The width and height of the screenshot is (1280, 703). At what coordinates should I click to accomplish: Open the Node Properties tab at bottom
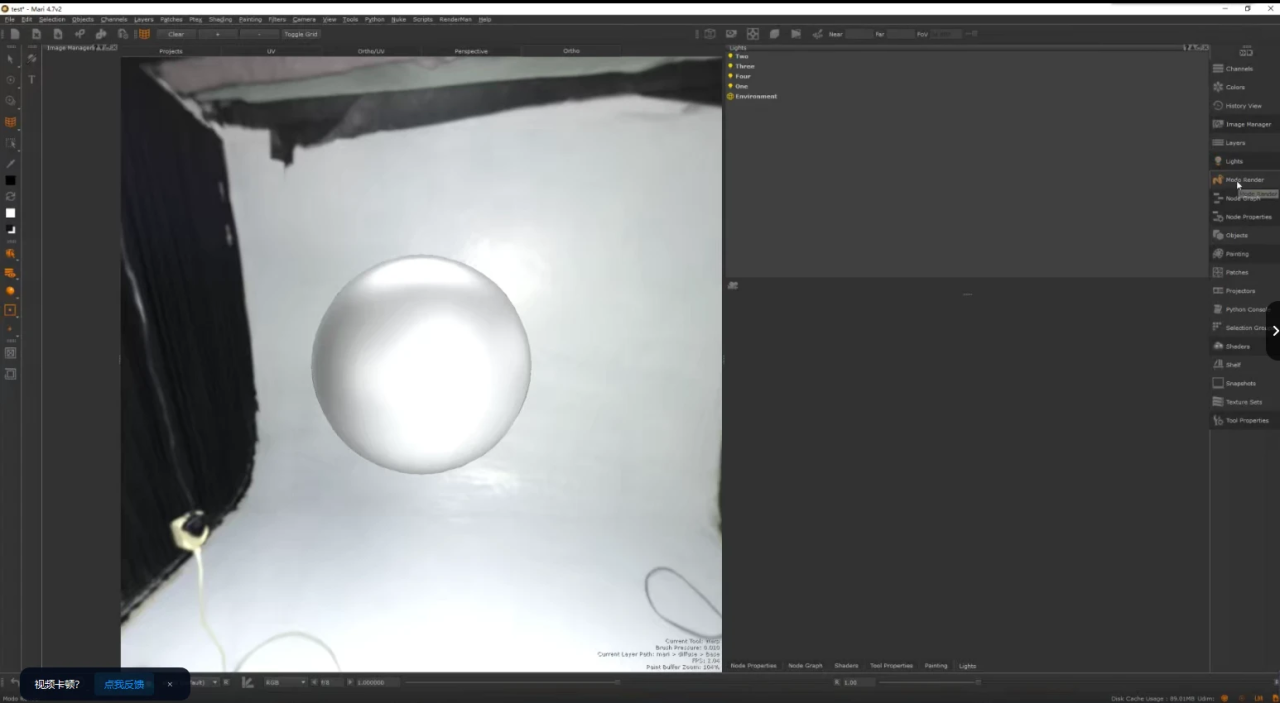pyautogui.click(x=753, y=666)
